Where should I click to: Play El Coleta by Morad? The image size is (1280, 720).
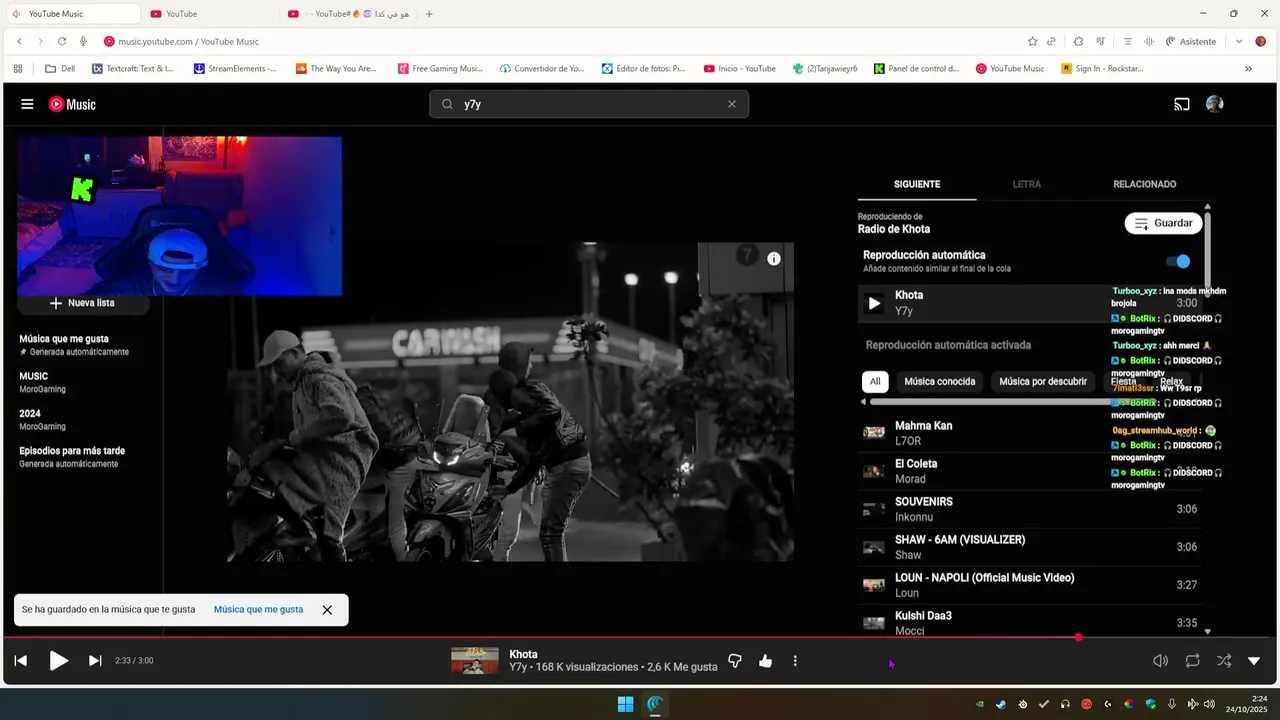(1030, 471)
